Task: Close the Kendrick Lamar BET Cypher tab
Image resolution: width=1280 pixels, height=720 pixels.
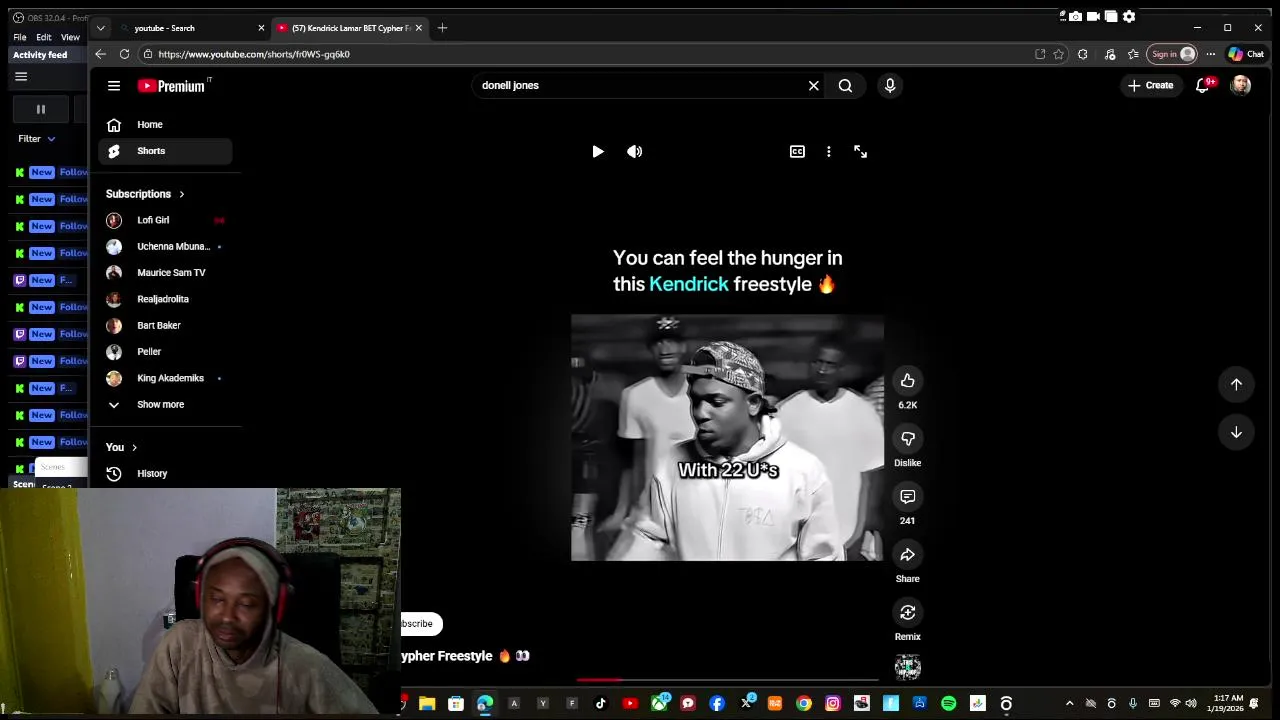Action: [419, 28]
